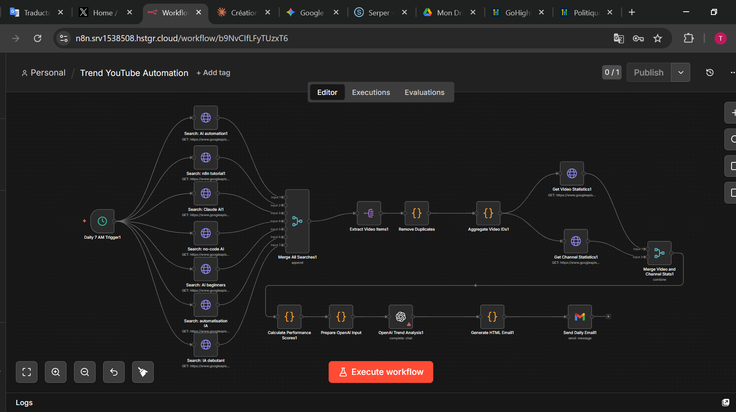Click the Publish button
736x412 pixels.
[x=649, y=73]
